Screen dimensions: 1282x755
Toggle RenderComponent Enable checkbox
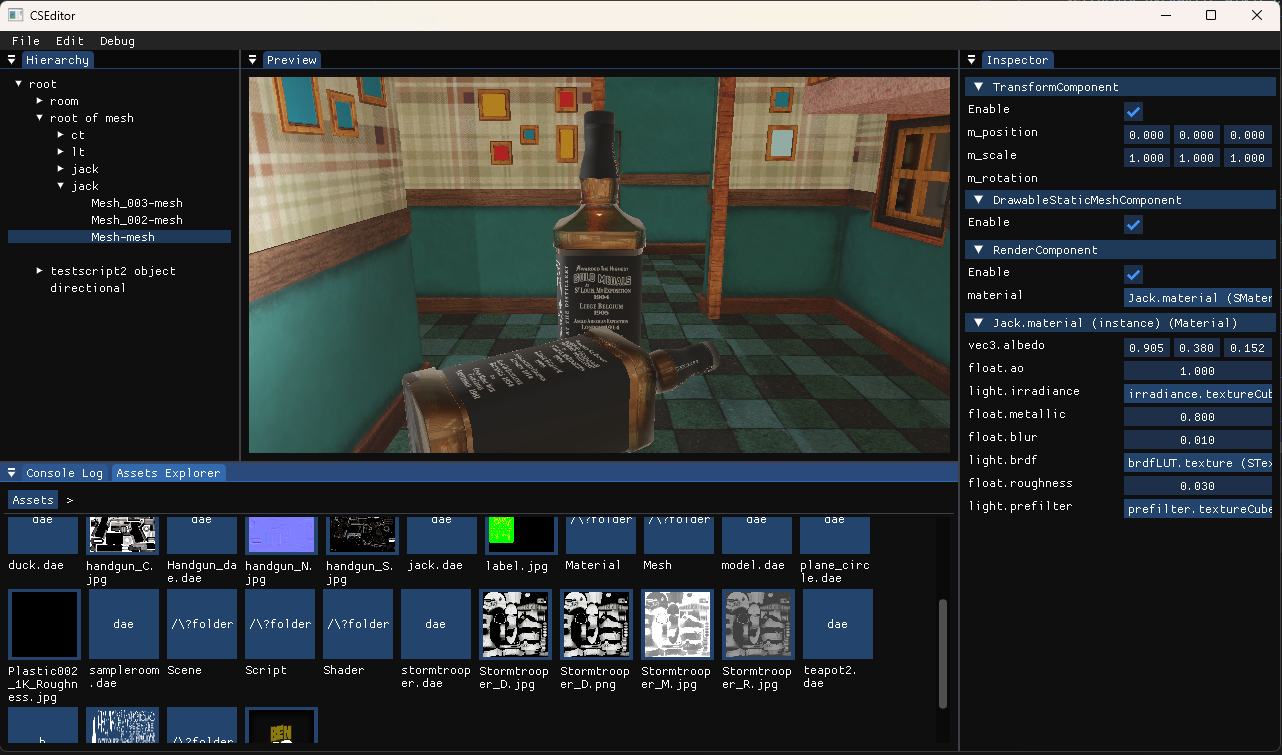tap(1133, 274)
